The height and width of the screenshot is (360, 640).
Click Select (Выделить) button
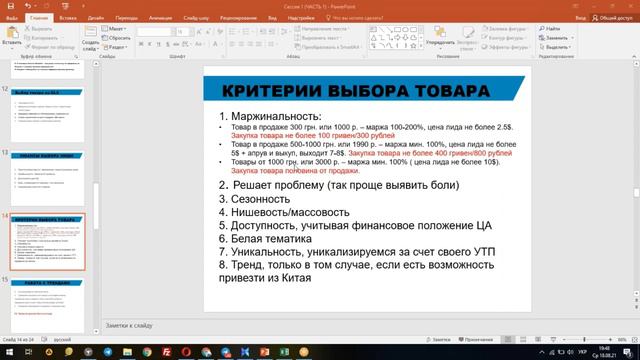click(555, 47)
